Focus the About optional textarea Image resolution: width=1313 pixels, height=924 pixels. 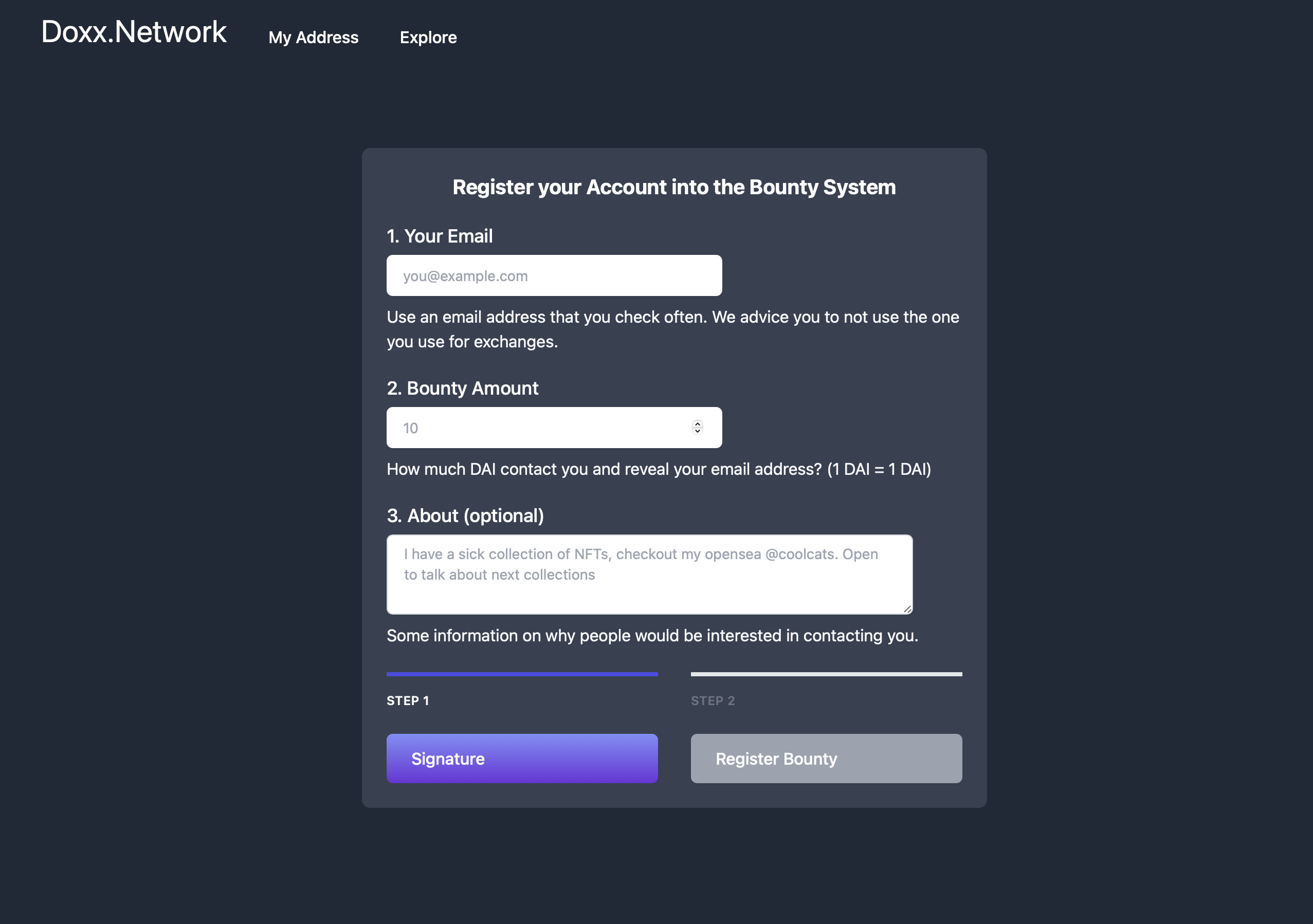coord(650,575)
